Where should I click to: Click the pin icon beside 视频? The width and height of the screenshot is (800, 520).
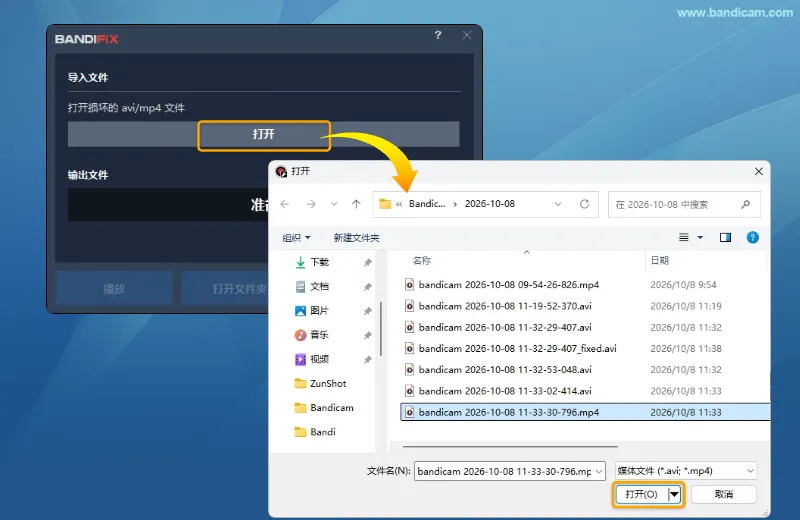(x=367, y=360)
